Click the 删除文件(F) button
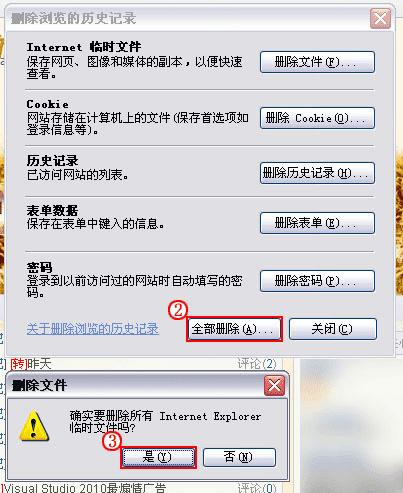This screenshot has height=493, width=403. tap(317, 62)
